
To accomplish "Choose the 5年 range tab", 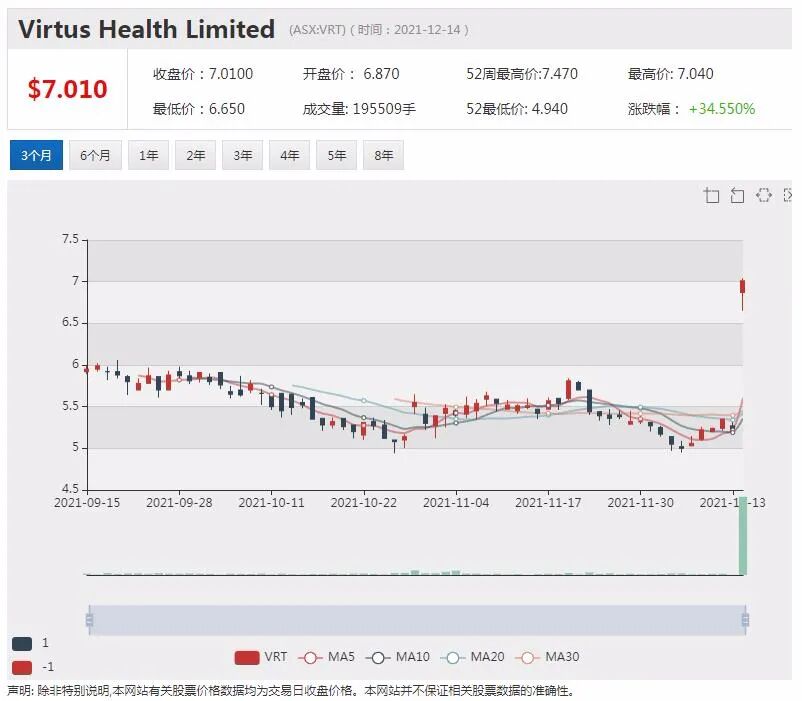I will point(337,155).
